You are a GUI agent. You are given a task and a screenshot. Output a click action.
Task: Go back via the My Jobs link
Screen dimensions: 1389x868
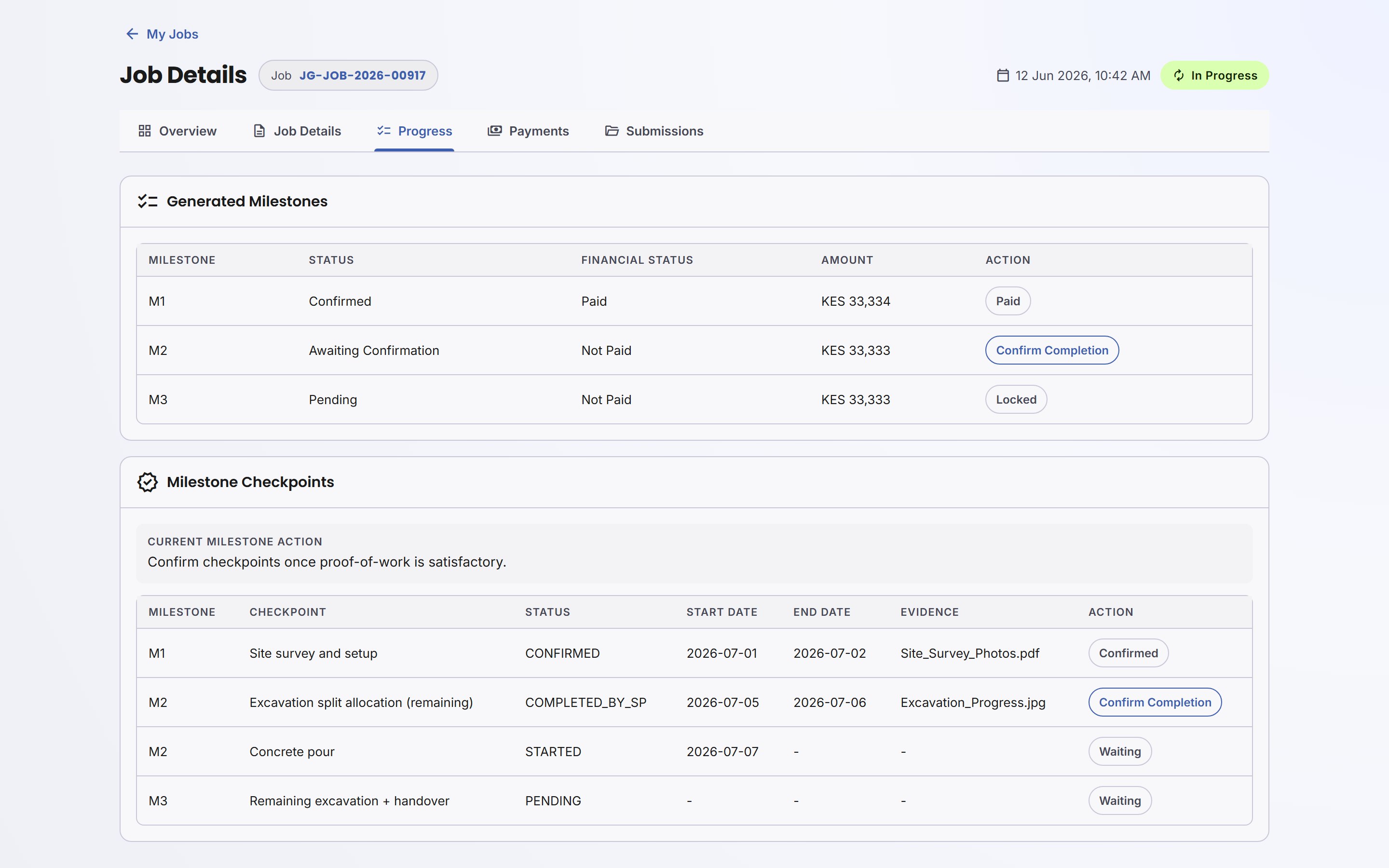162,34
